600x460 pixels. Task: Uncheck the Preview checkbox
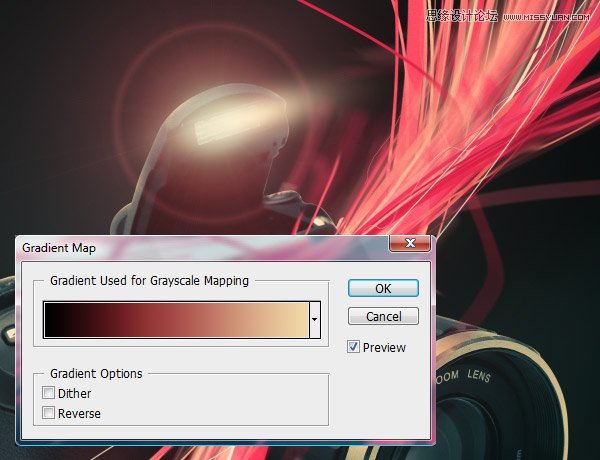coord(353,347)
